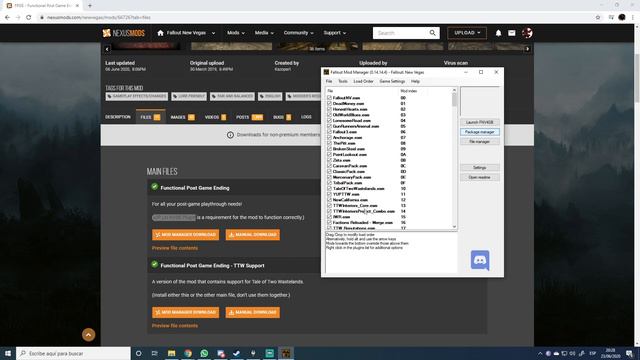Click Mod Manager Download for TTW Support file
This screenshot has height=360, width=640.
185,312
